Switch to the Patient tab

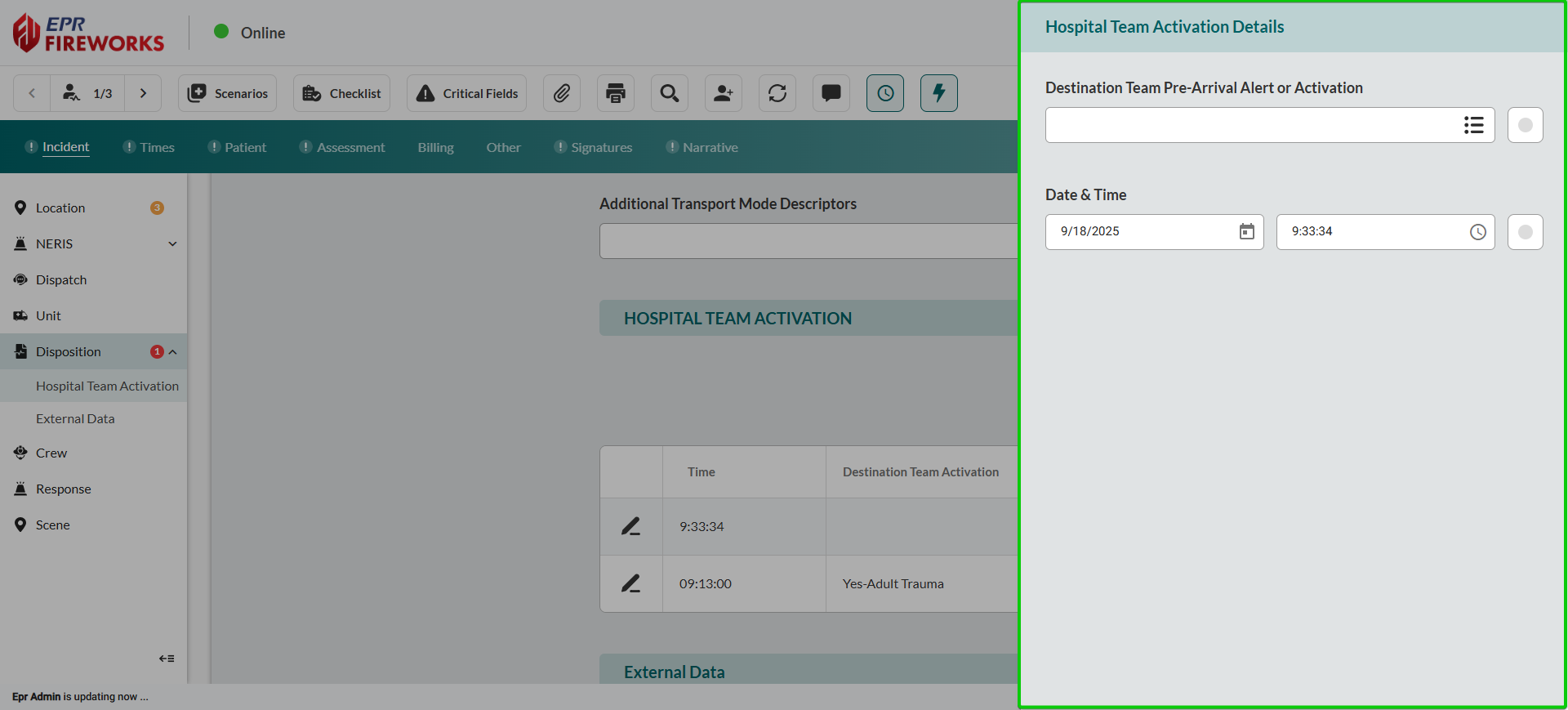(x=245, y=147)
